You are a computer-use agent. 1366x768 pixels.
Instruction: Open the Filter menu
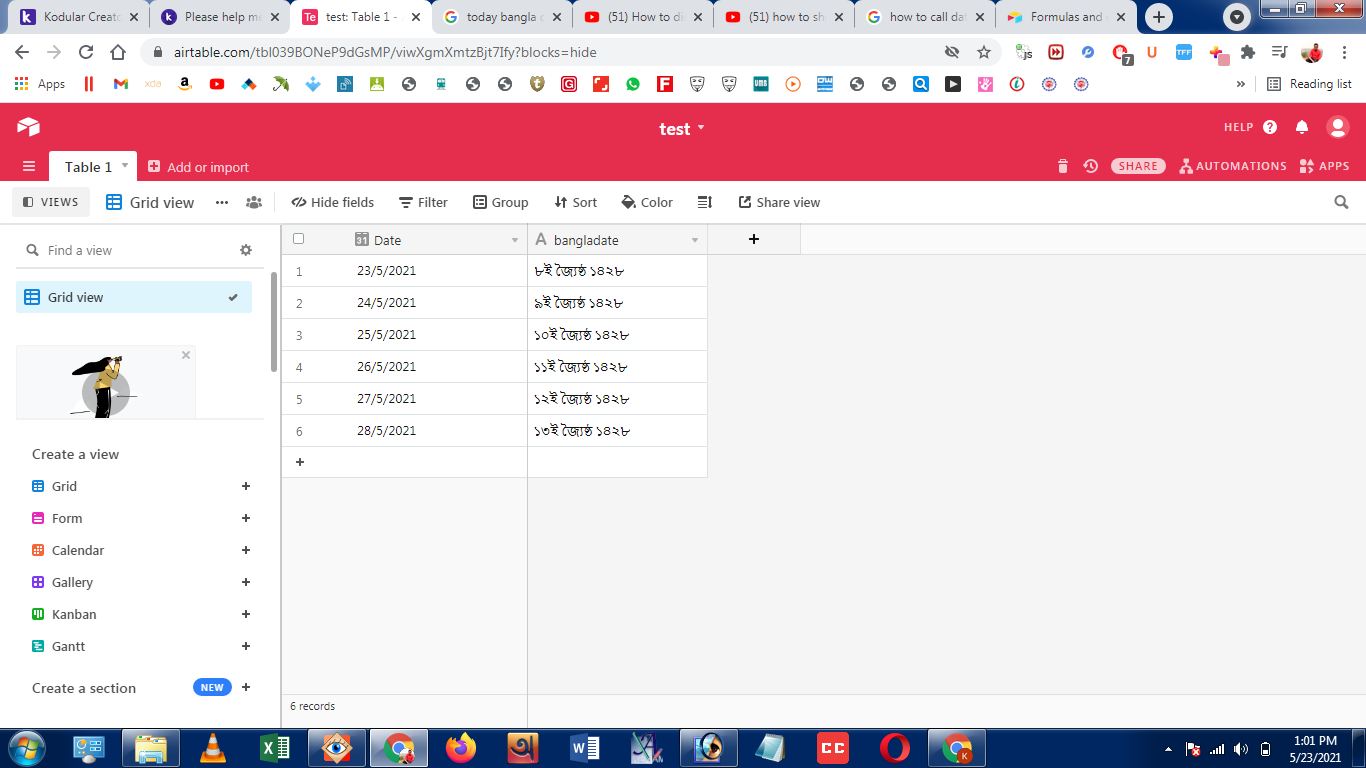tap(423, 202)
